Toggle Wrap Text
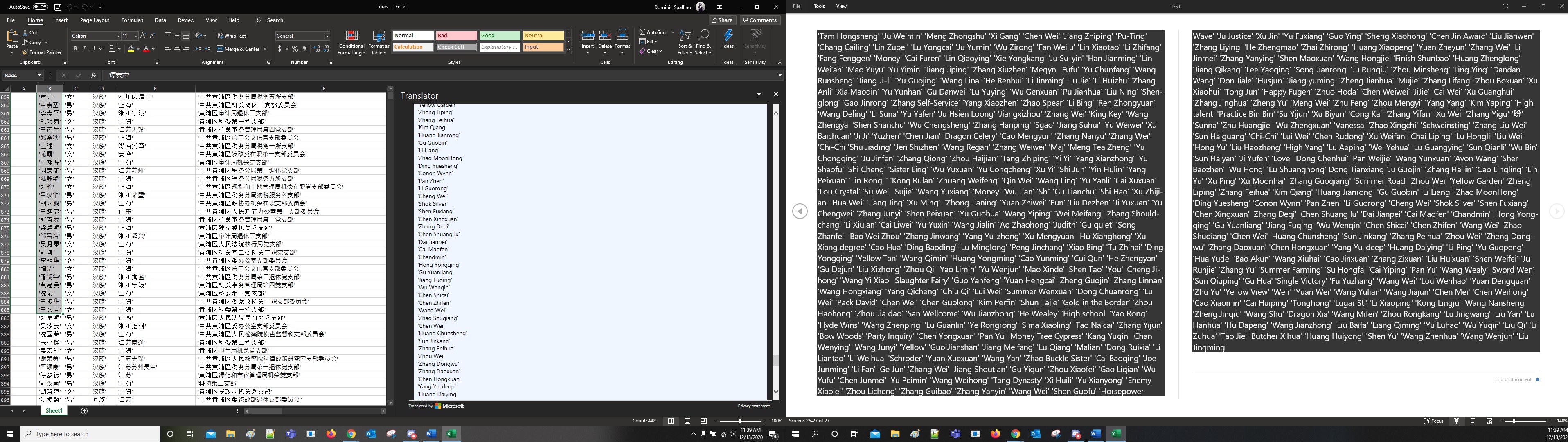Viewport: 1568px width, 442px height. 231,36
